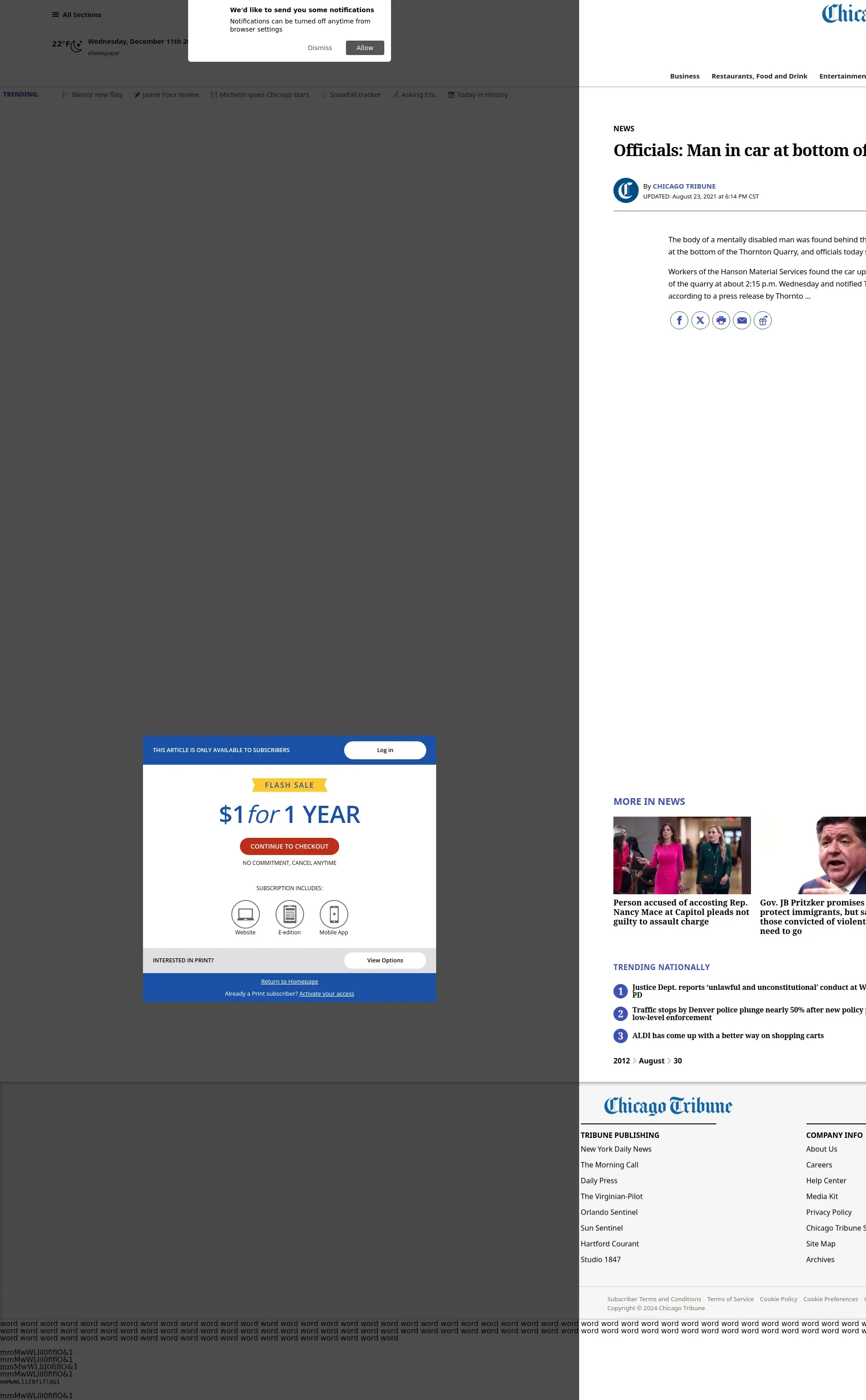Click the Chicago Tribune author avatar logo
This screenshot has height=1400, width=866.
click(626, 191)
